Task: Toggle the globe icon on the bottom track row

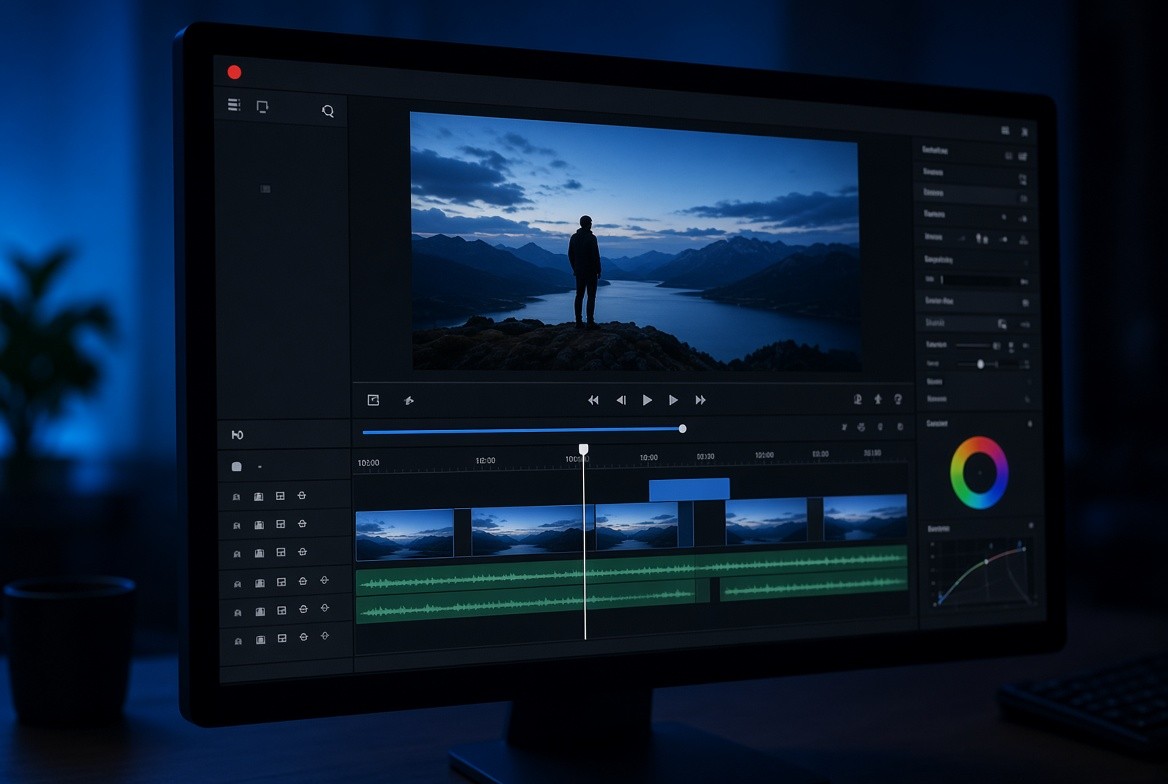Action: [325, 636]
